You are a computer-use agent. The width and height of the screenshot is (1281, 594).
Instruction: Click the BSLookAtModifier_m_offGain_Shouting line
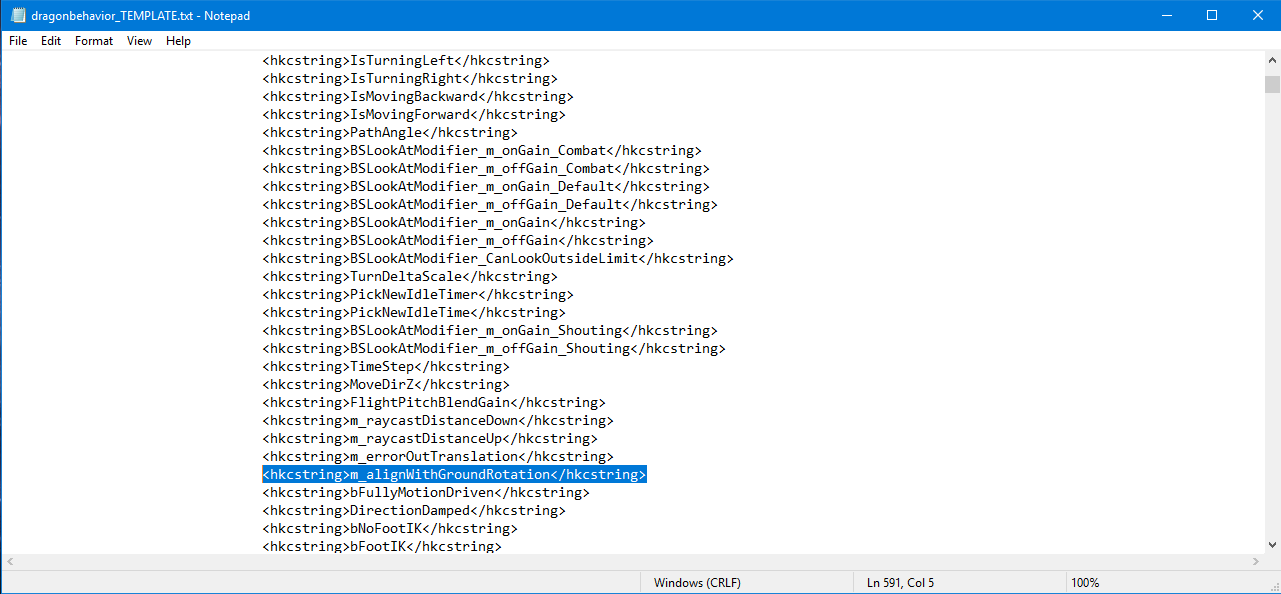[494, 349]
